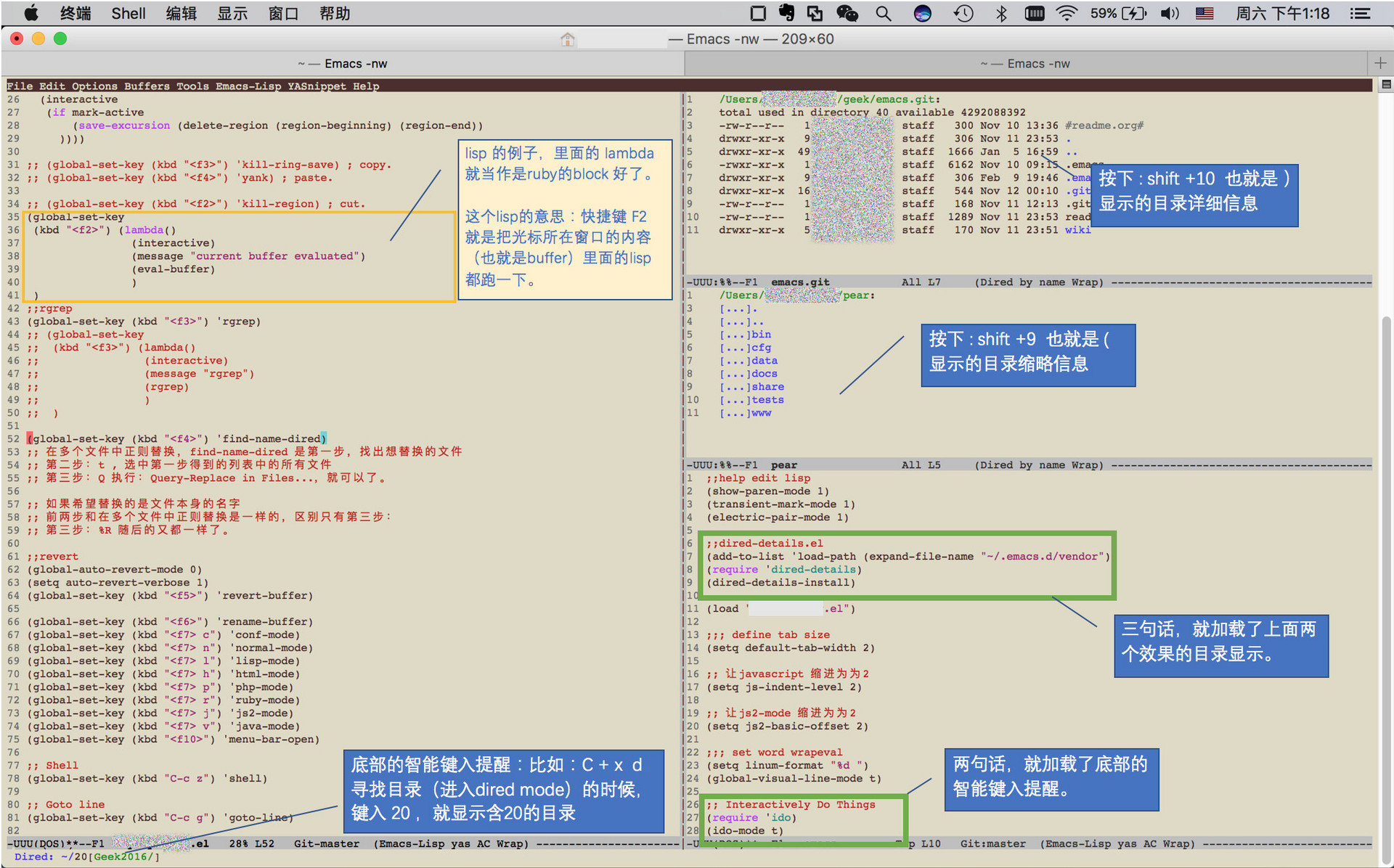1394x868 pixels.
Task: Open Spotlight search magnifier
Action: coord(883,13)
